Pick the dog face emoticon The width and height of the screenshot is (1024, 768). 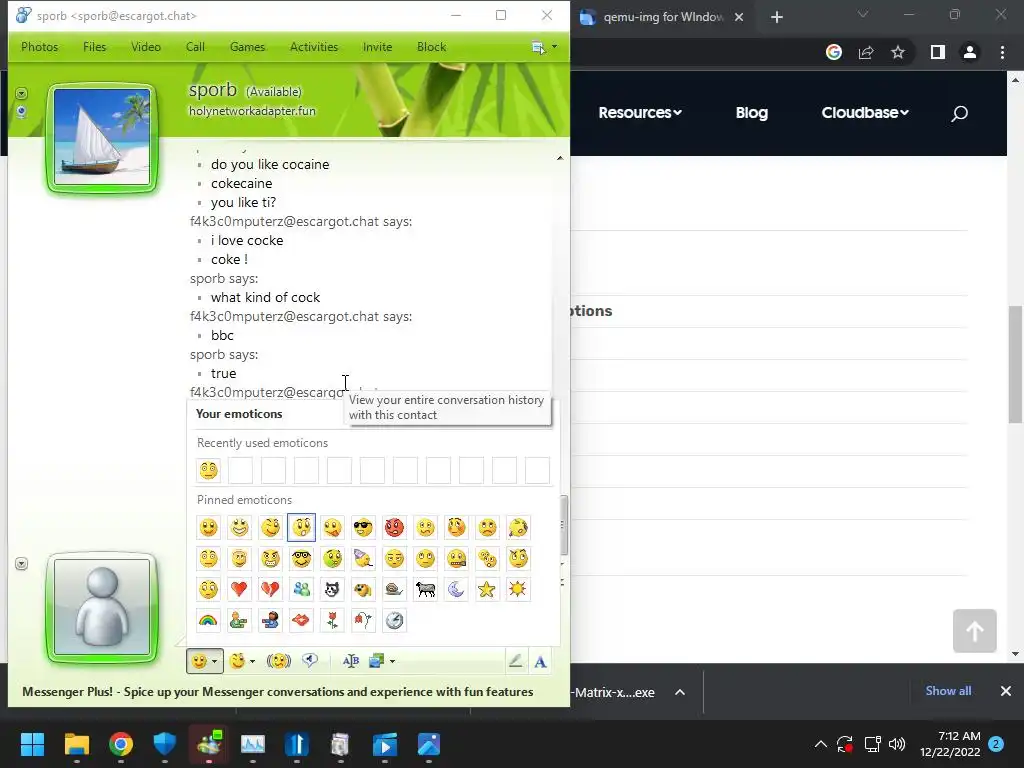click(363, 589)
